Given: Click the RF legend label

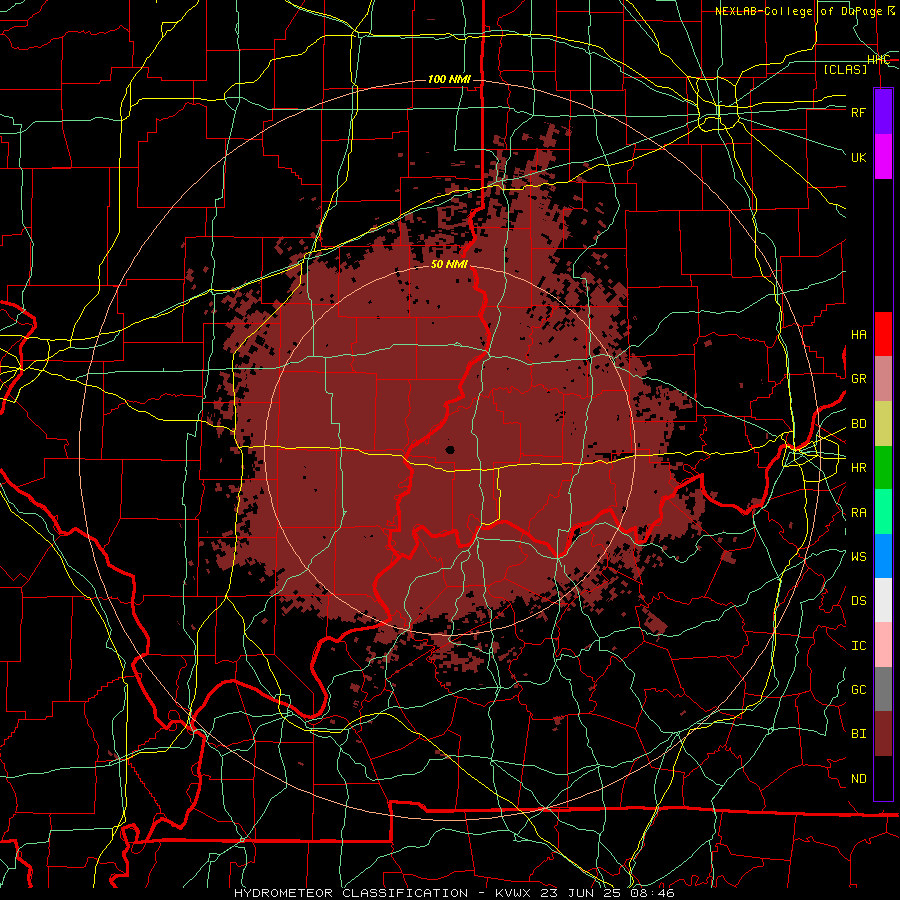Looking at the screenshot, I should click(858, 113).
